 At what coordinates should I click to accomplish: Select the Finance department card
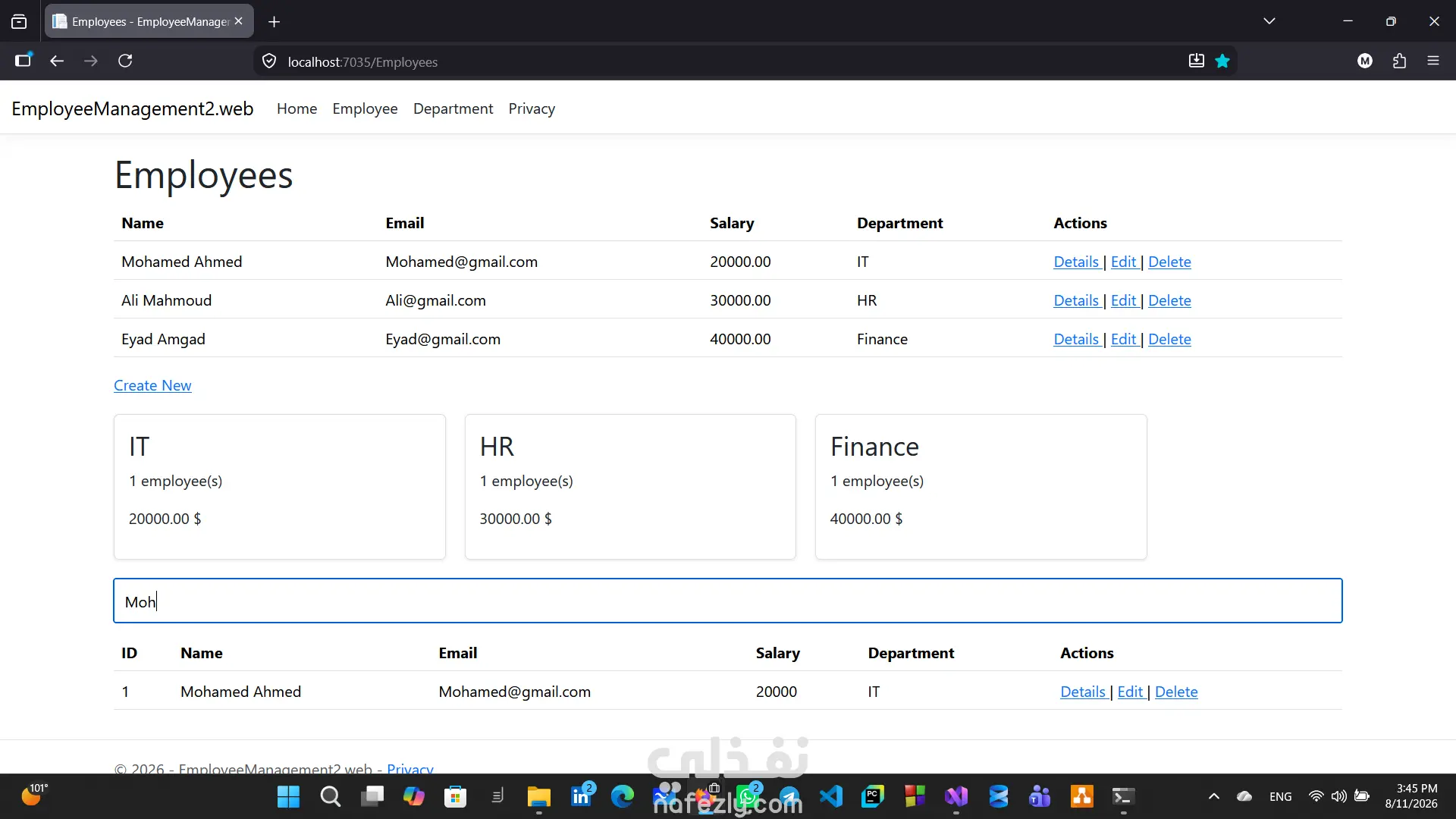point(981,487)
